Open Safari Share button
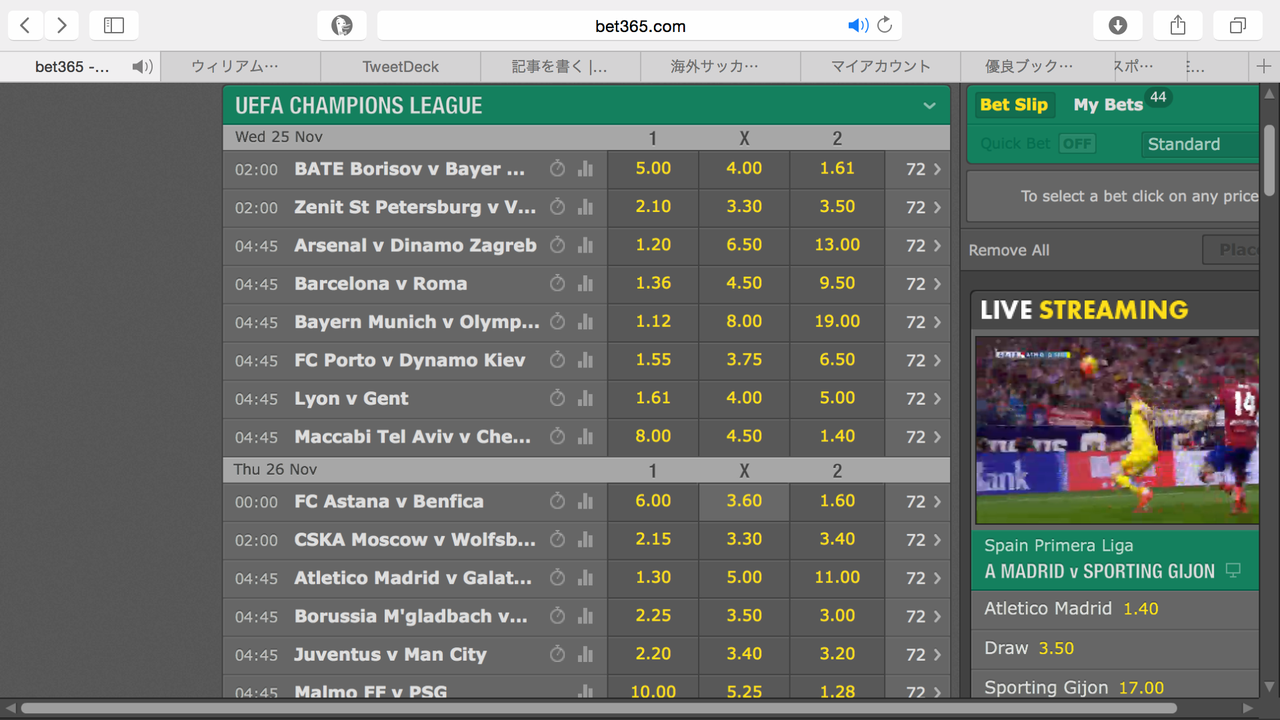Screen dimensions: 1280x720 pyautogui.click(x=1178, y=25)
